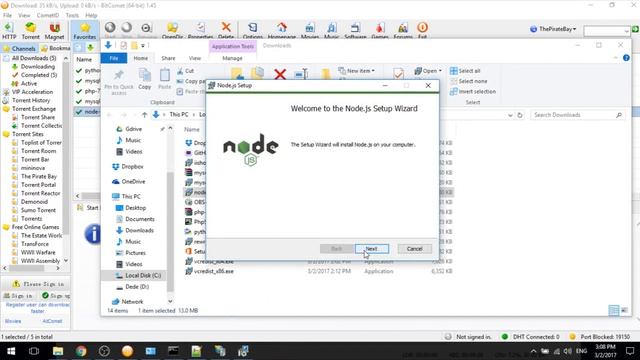Open Dropbox in Explorer navigation pane

pos(127,167)
